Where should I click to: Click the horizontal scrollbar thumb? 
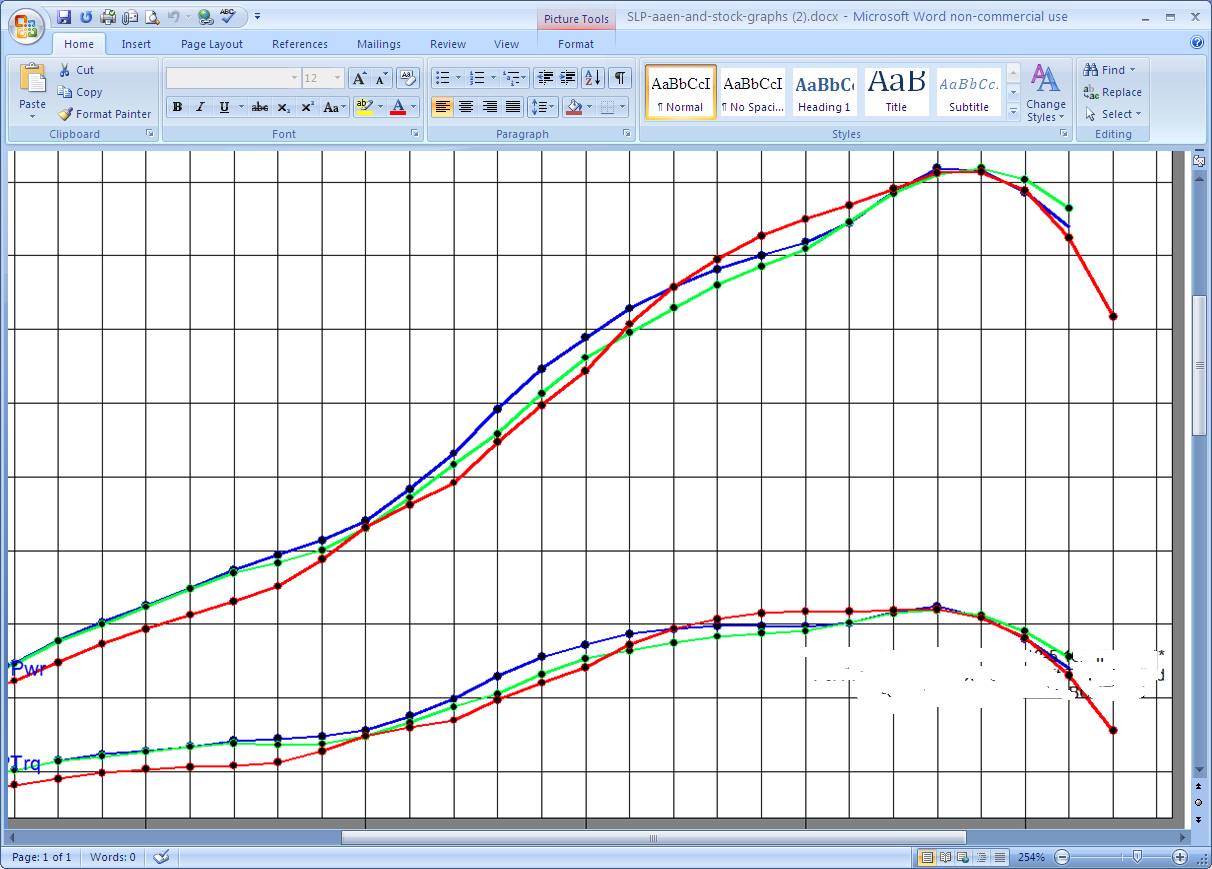pos(653,838)
